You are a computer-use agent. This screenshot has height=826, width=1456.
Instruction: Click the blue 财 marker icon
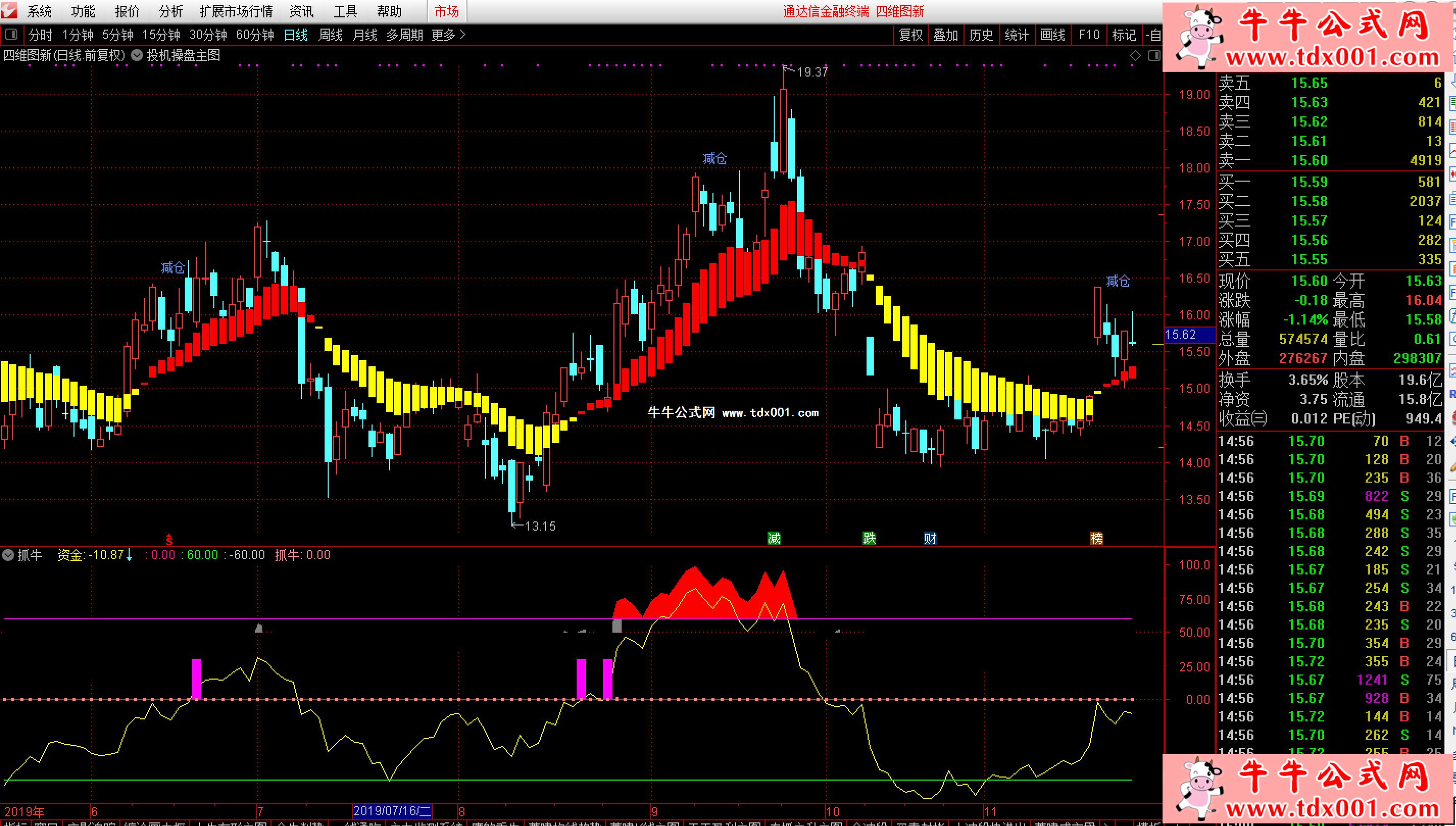929,538
